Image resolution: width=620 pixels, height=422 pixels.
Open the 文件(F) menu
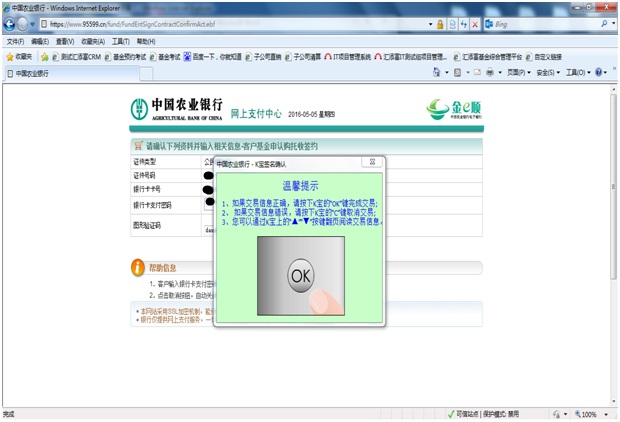pyautogui.click(x=15, y=41)
